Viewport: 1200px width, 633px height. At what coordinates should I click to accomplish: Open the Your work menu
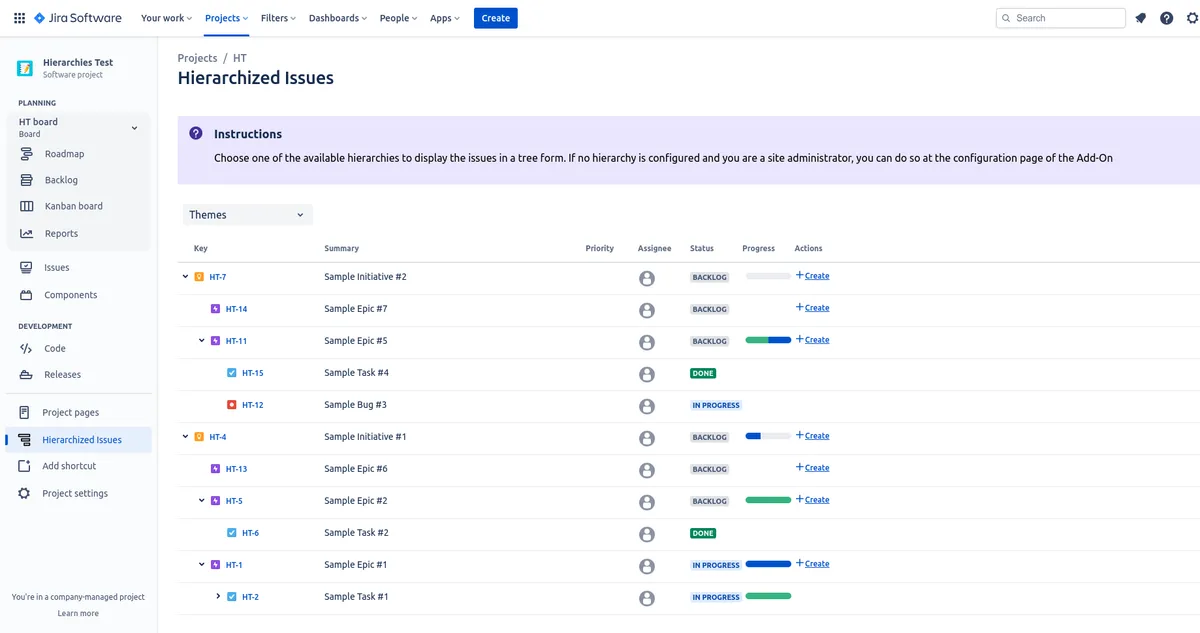click(166, 18)
